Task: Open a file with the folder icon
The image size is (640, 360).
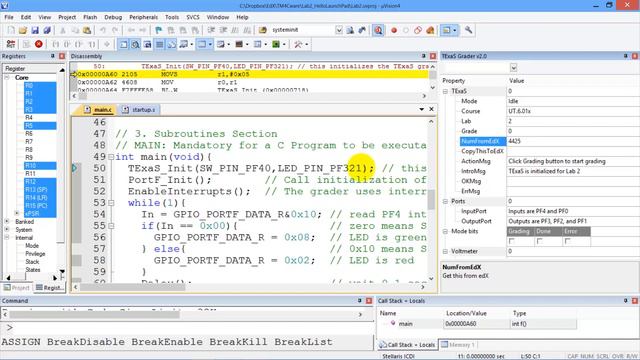Action: 23,30
